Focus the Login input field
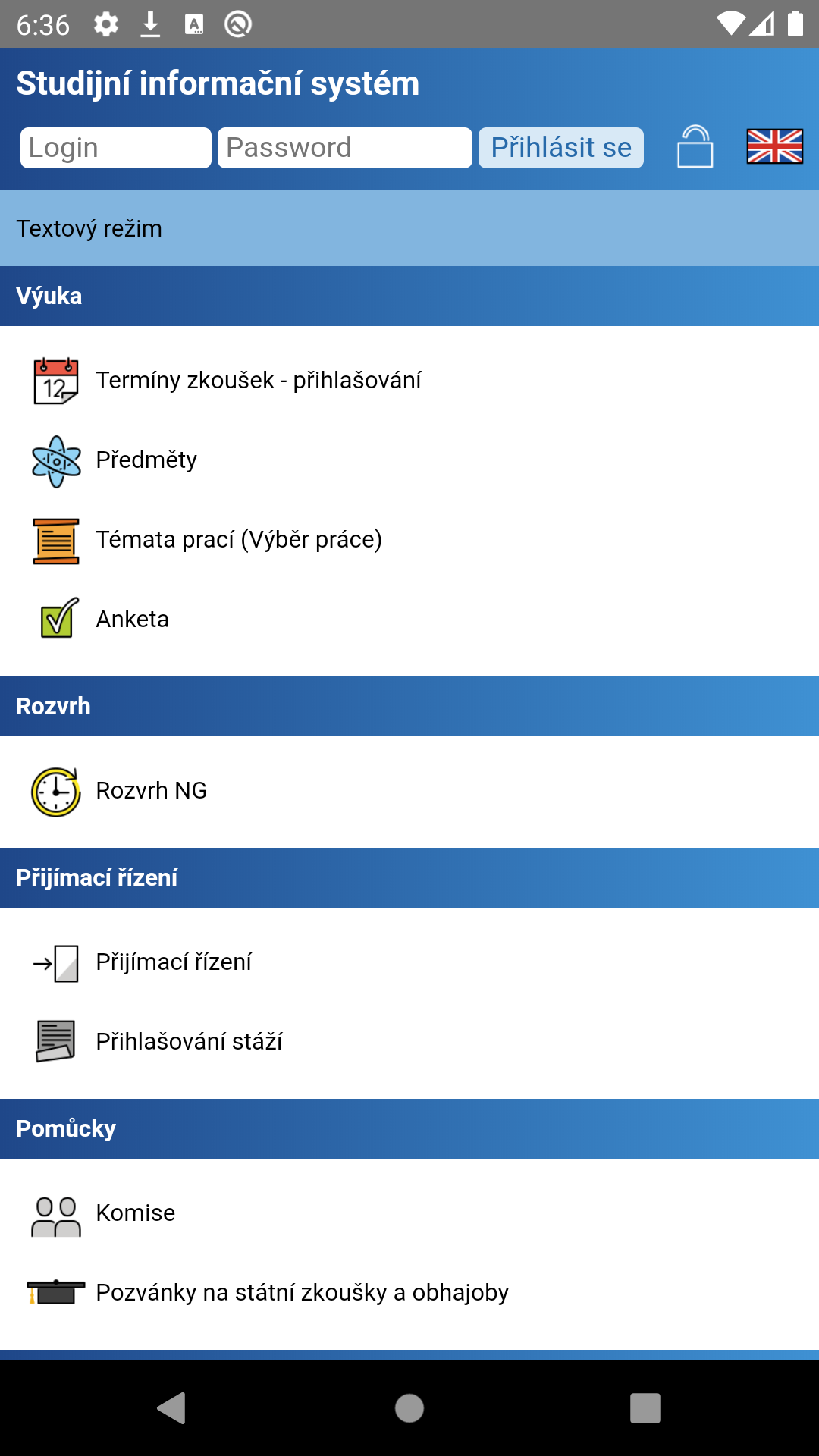819x1456 pixels. point(115,148)
